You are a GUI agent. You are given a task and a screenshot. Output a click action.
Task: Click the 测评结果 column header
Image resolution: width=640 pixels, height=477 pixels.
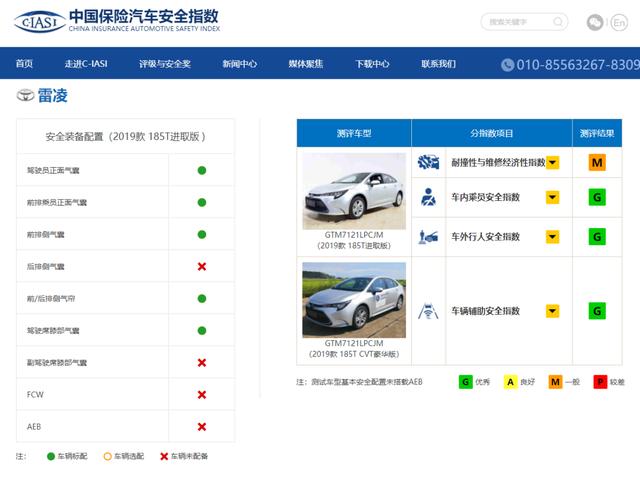(597, 133)
